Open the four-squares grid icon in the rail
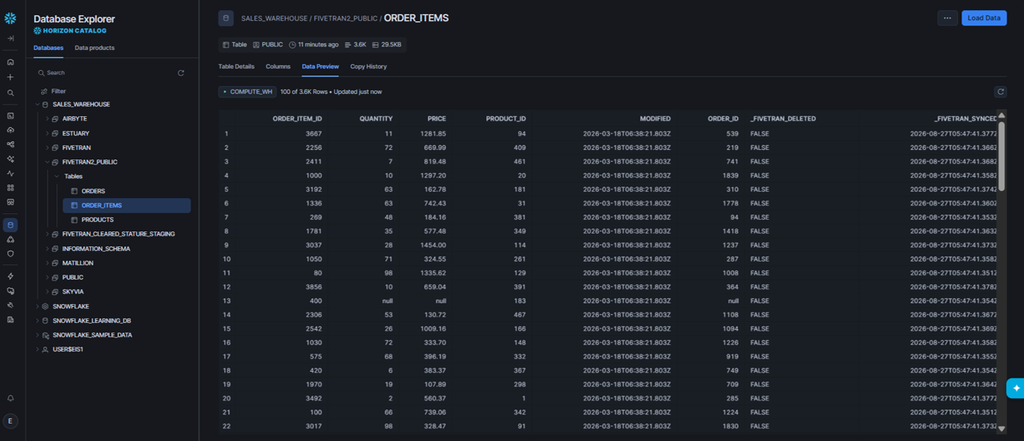Screen dimensions: 1024x441 click(x=10, y=188)
